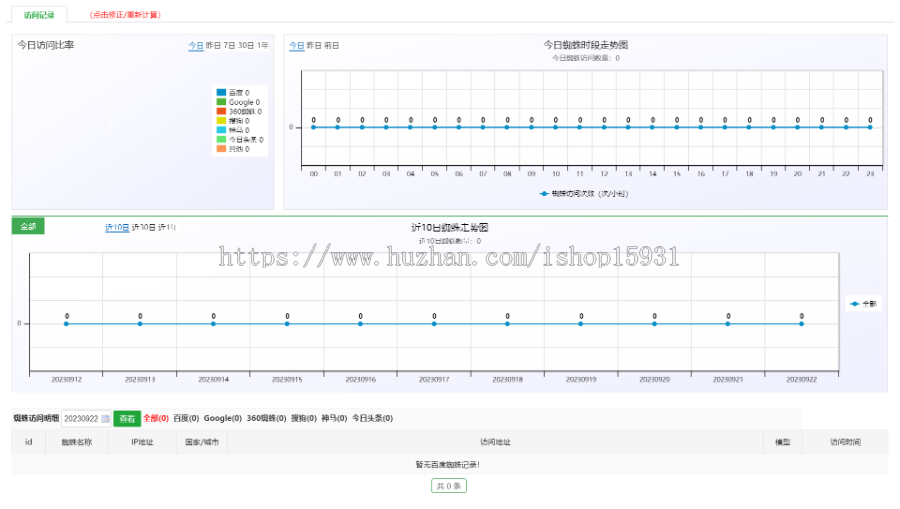Click the 蜘蛛名称 column header
Image resolution: width=900 pixels, height=509 pixels.
pyautogui.click(x=77, y=442)
